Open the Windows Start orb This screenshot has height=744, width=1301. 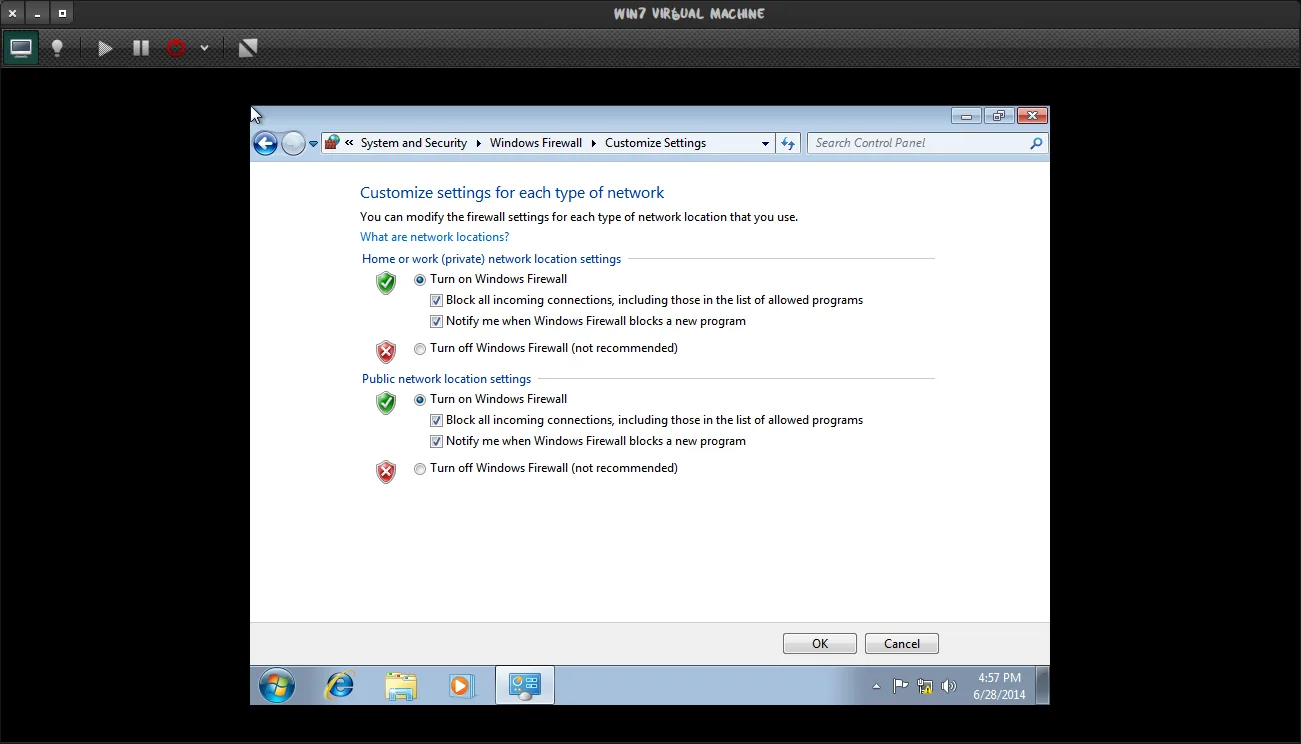(277, 686)
